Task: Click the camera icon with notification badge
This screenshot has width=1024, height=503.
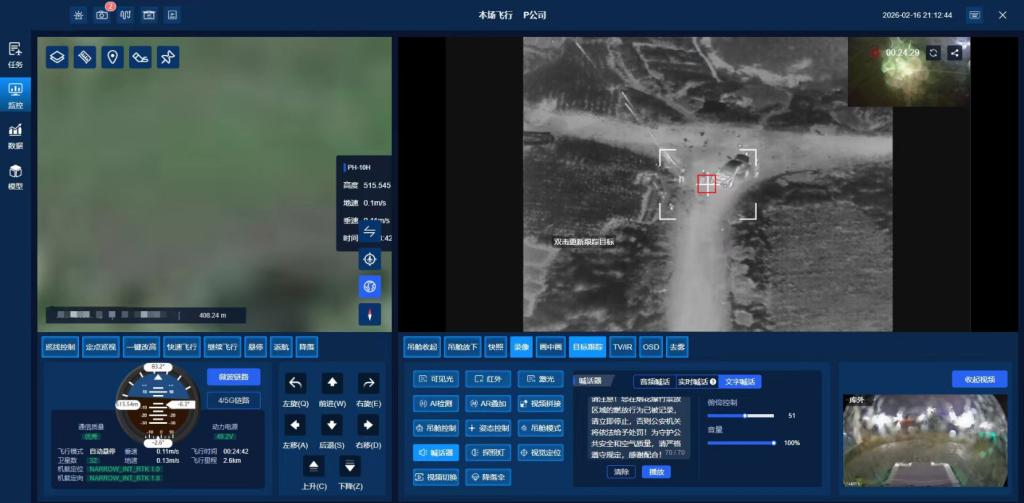Action: coord(102,15)
